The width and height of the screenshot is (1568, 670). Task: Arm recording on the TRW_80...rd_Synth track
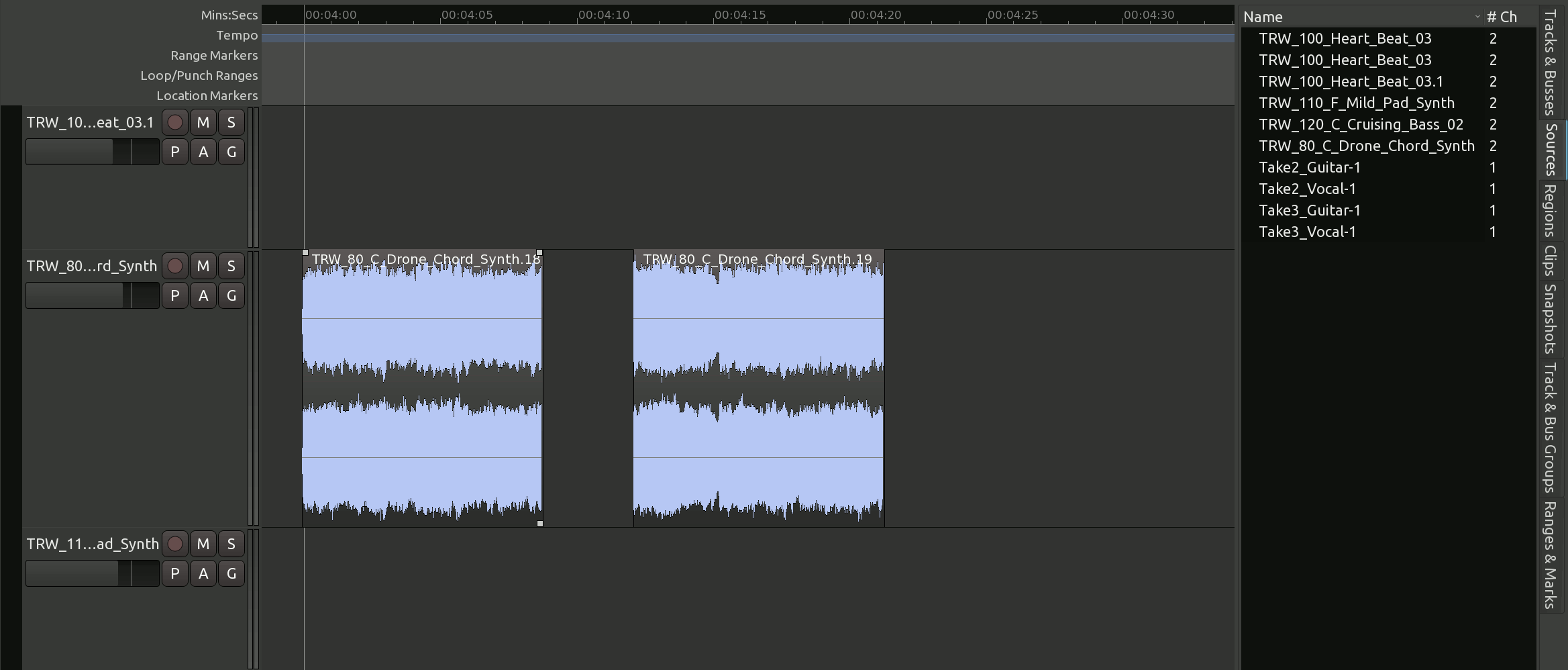[175, 267]
